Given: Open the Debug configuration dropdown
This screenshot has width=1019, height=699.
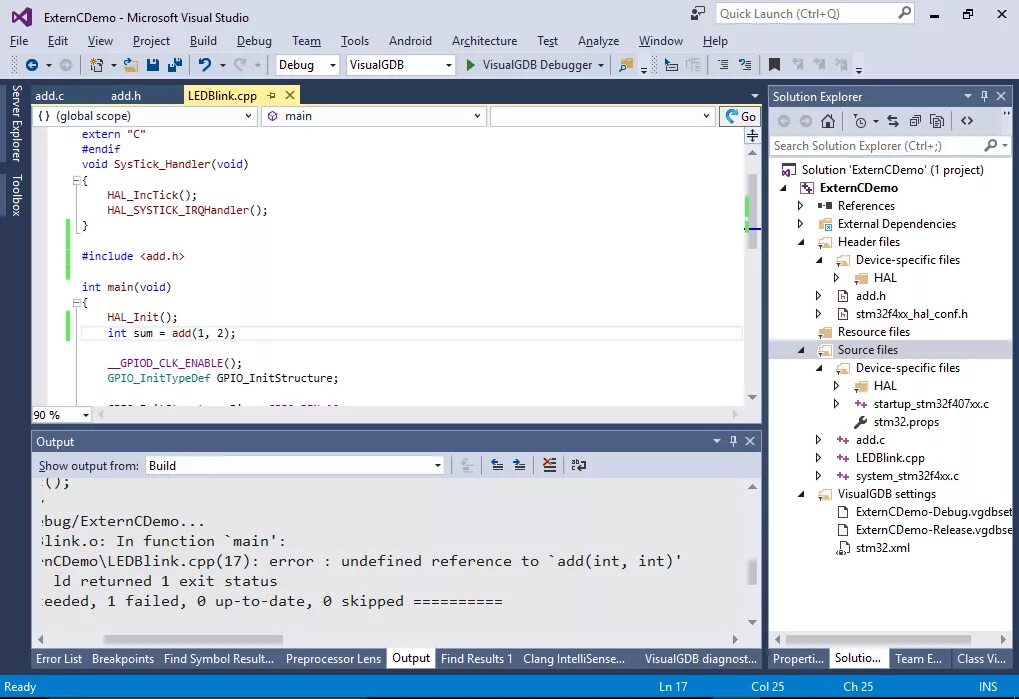Looking at the screenshot, I should [x=307, y=65].
